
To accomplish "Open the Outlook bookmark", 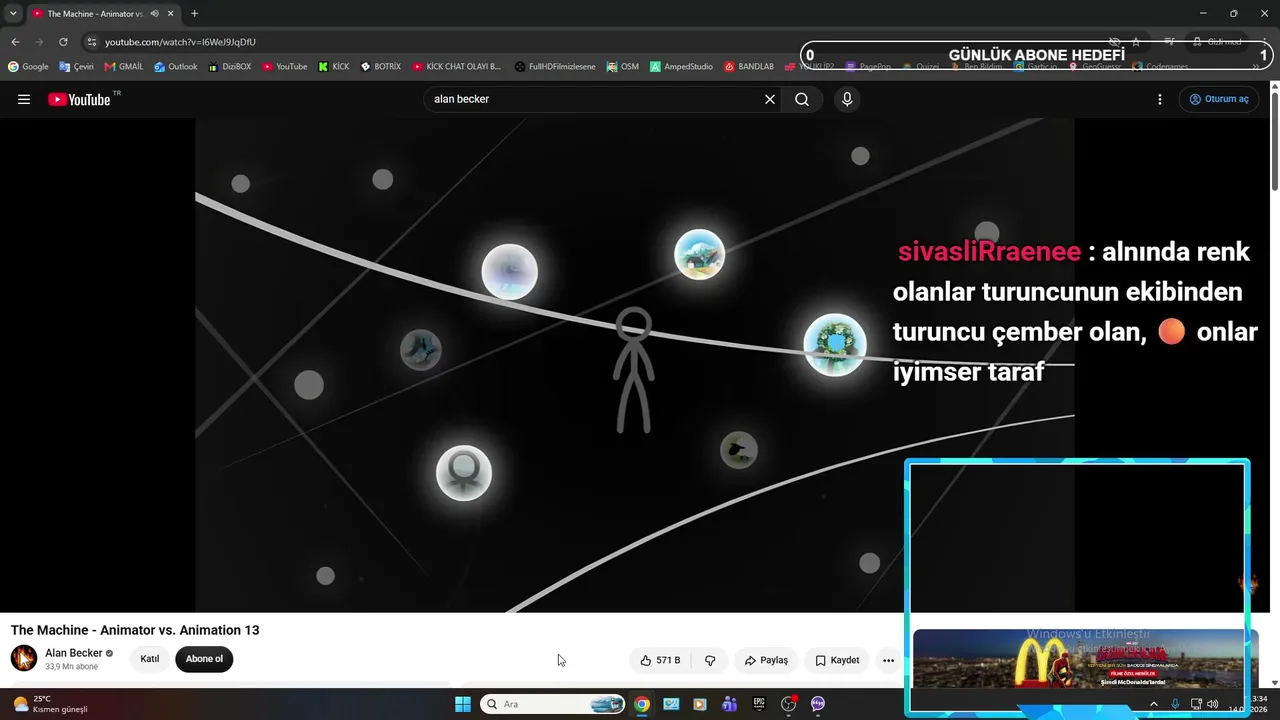I will pyautogui.click(x=176, y=67).
